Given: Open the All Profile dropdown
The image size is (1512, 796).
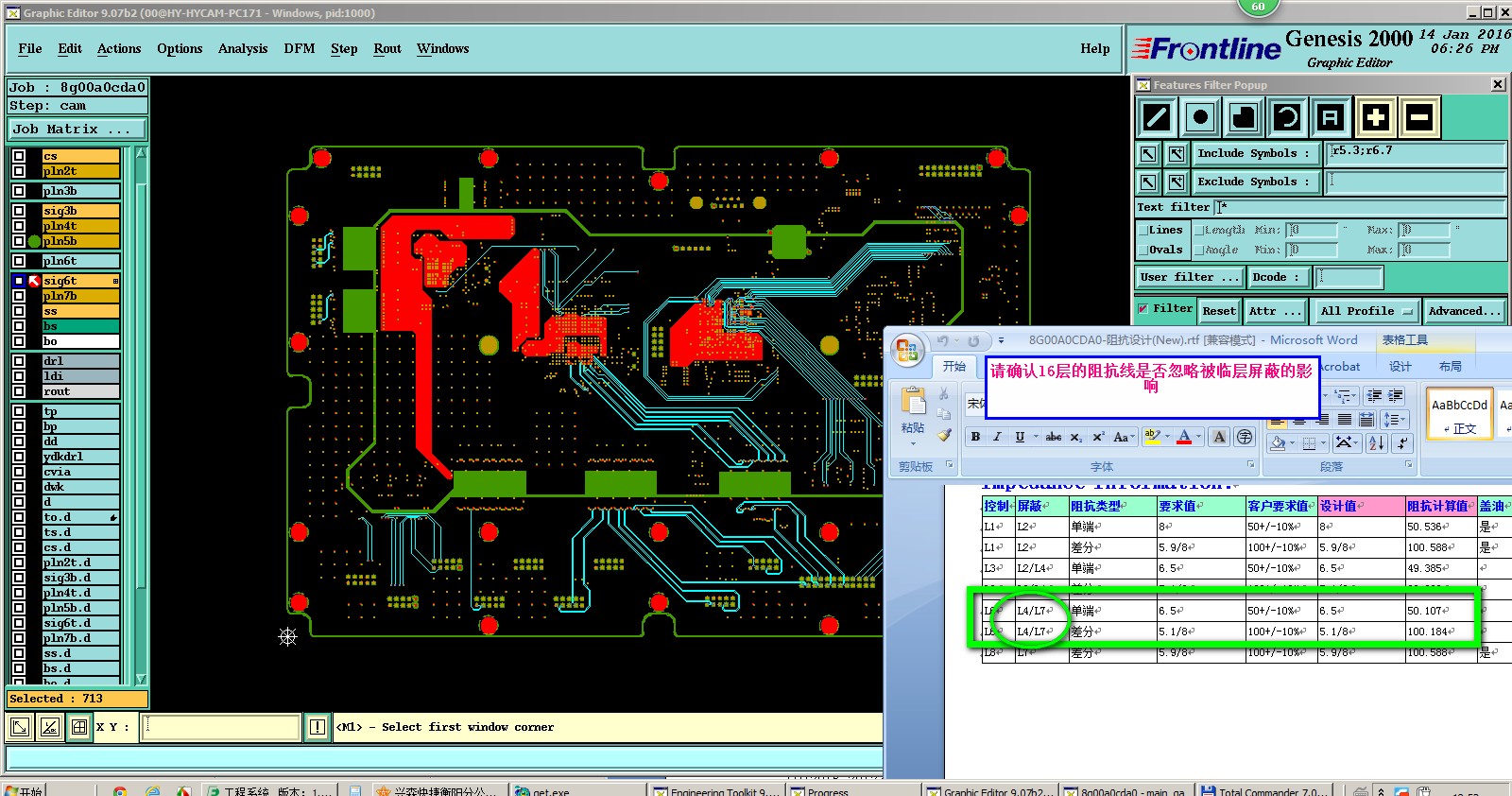Looking at the screenshot, I should [1366, 311].
